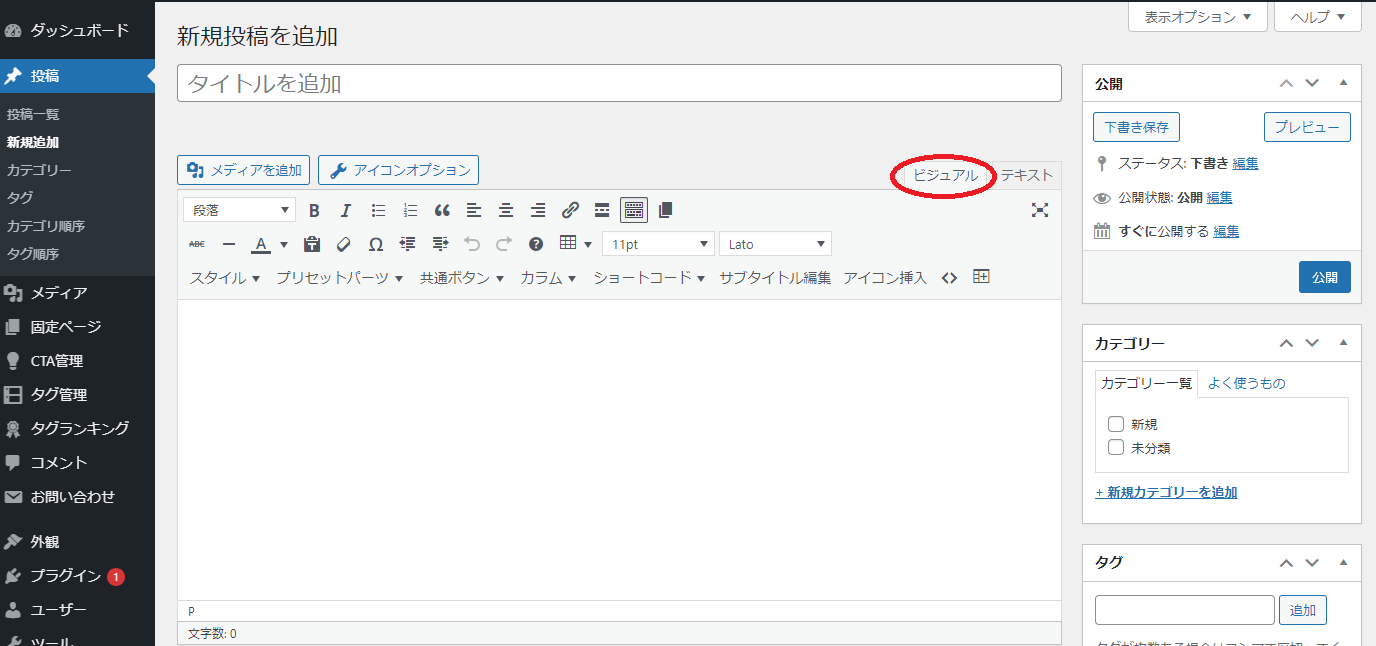Toggle the toolbar toggle button

click(634, 210)
